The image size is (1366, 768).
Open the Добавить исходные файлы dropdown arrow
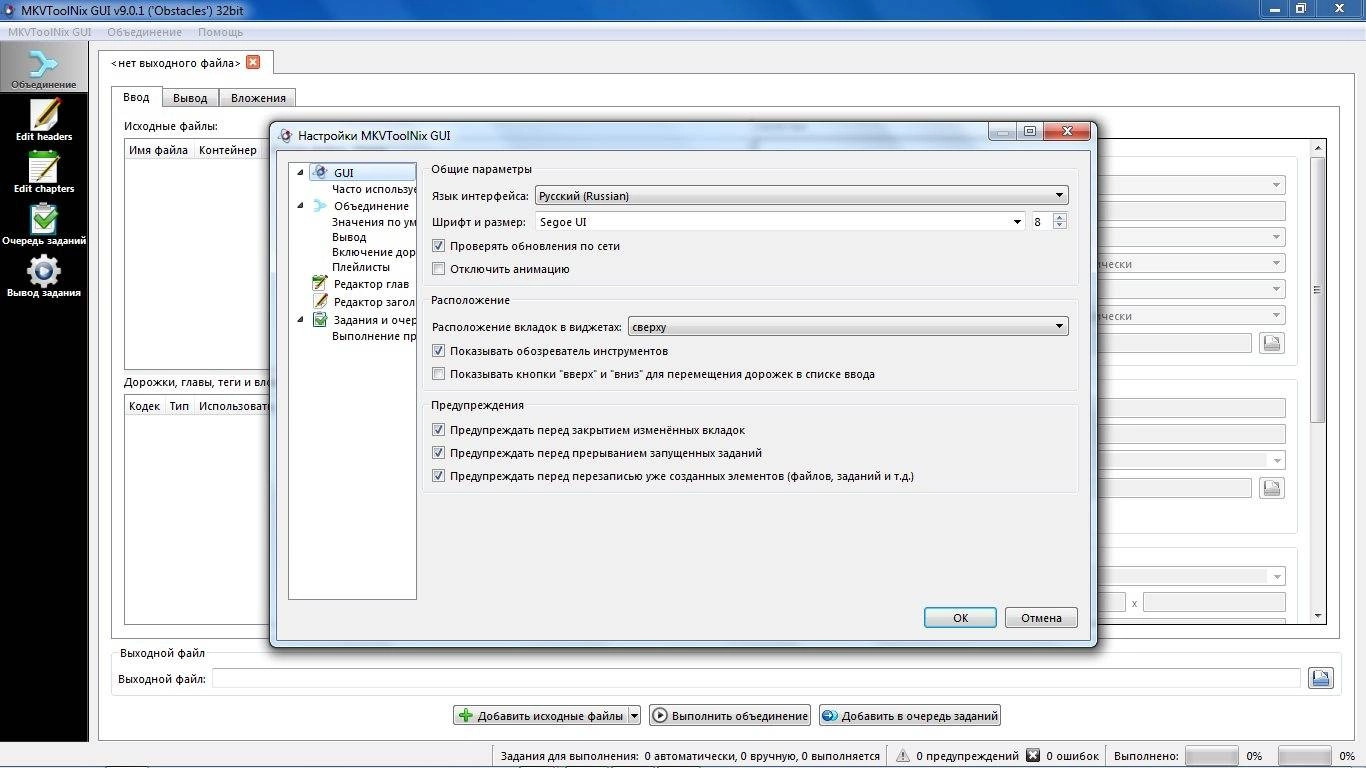click(x=634, y=716)
